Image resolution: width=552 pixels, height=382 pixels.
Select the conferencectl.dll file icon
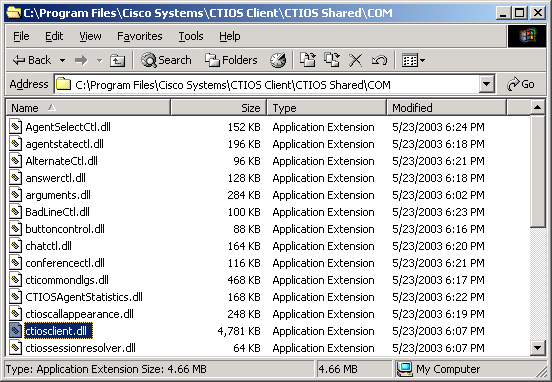coord(15,263)
